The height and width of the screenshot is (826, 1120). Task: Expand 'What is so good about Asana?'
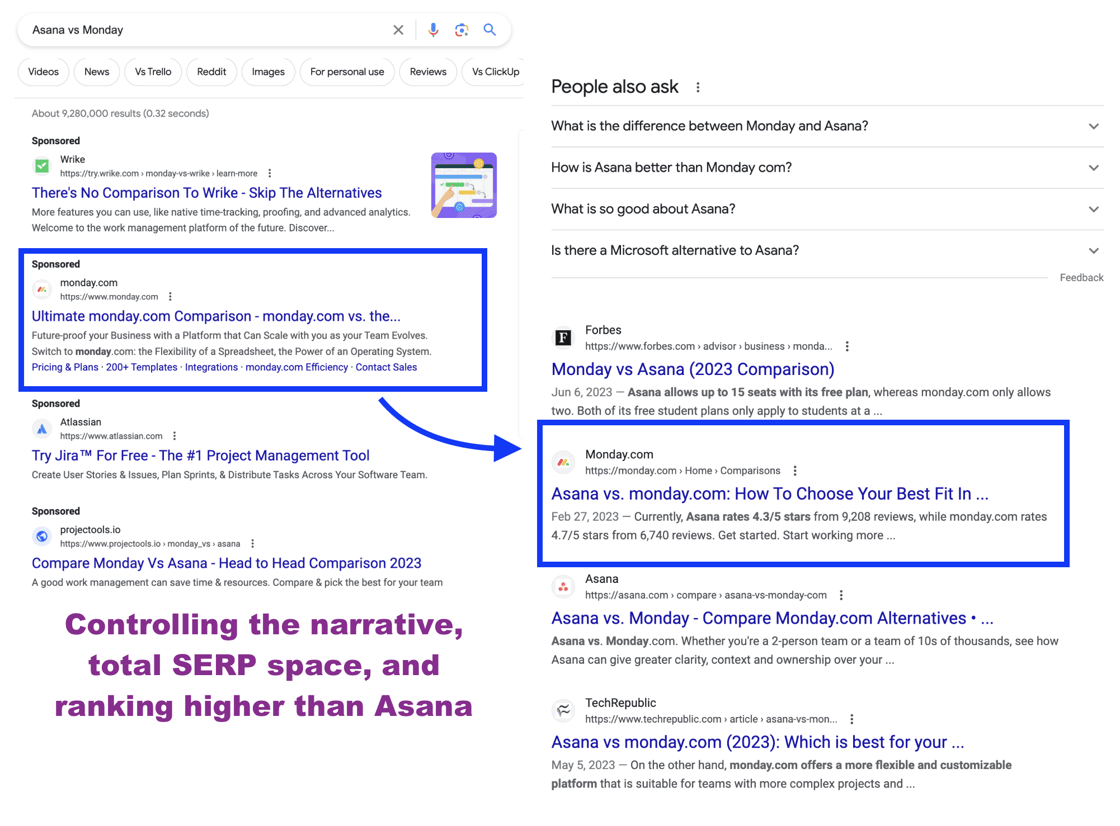(x=826, y=209)
